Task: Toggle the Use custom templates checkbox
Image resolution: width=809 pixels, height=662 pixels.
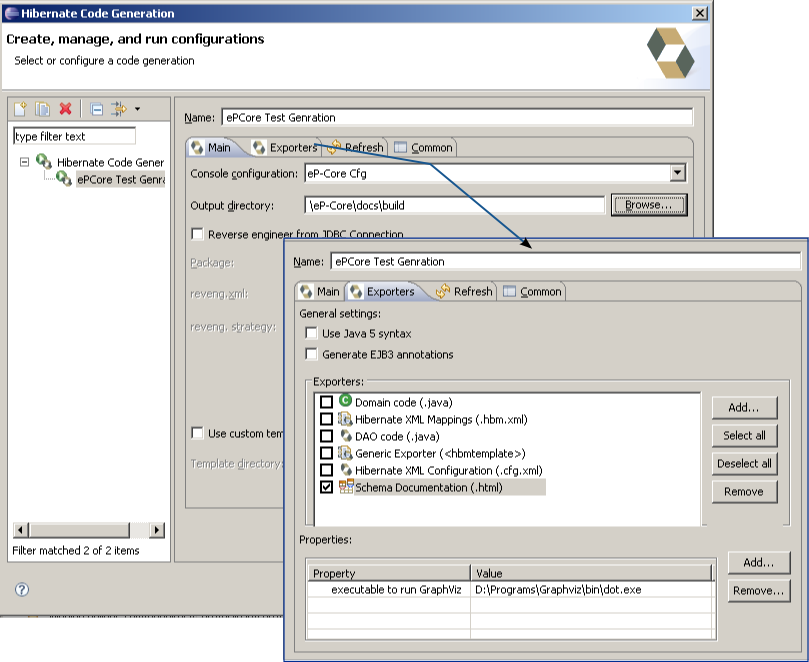Action: coord(197,433)
